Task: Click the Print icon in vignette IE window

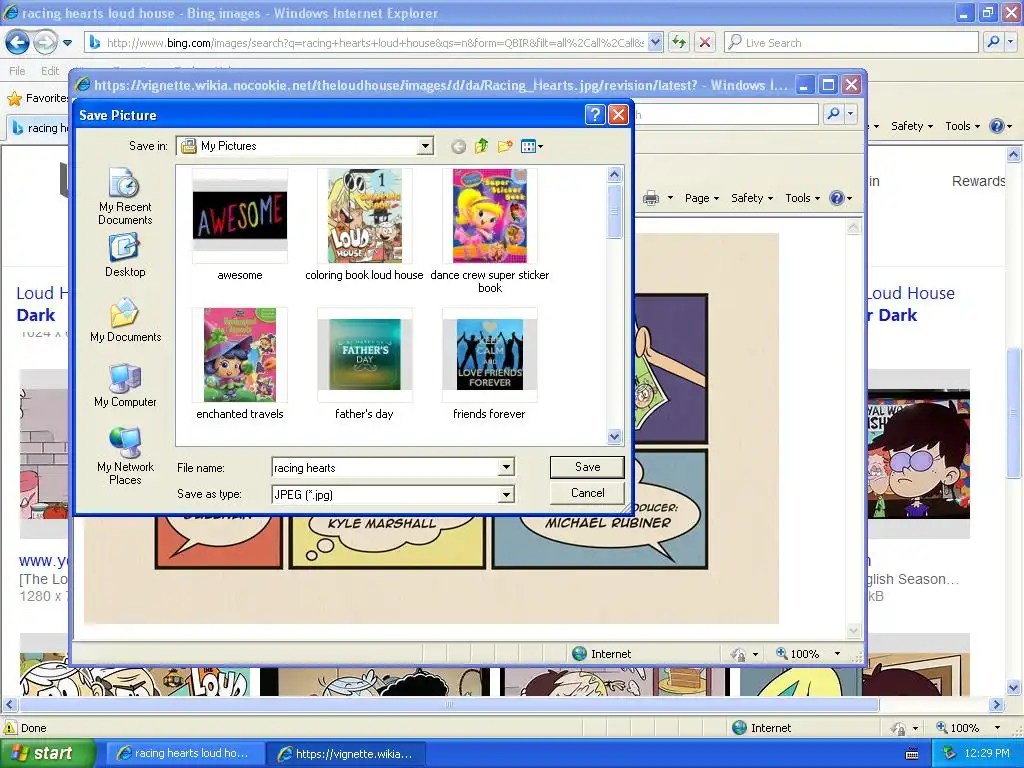Action: [651, 198]
